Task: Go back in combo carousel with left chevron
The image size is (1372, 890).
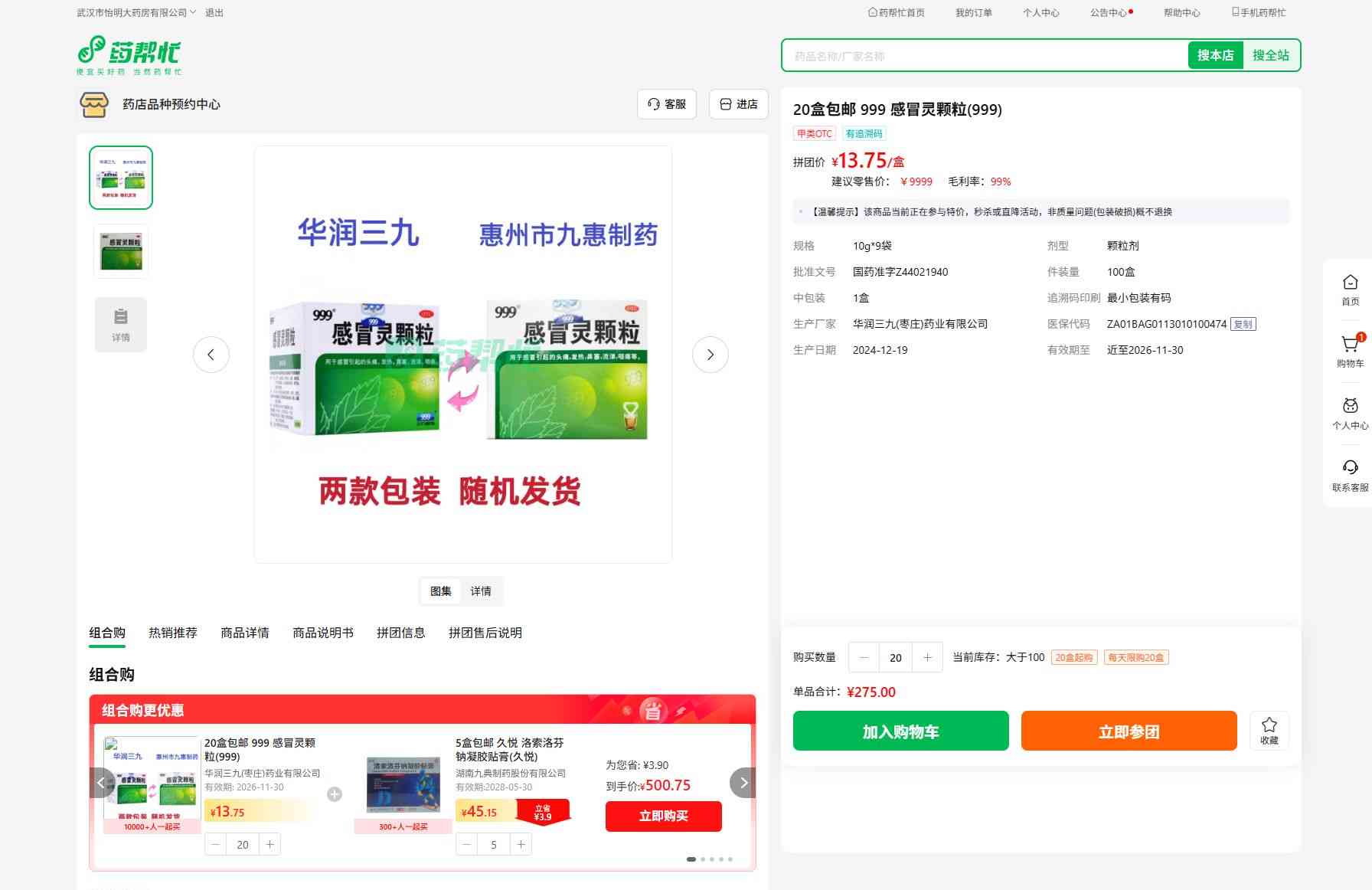Action: [x=102, y=783]
